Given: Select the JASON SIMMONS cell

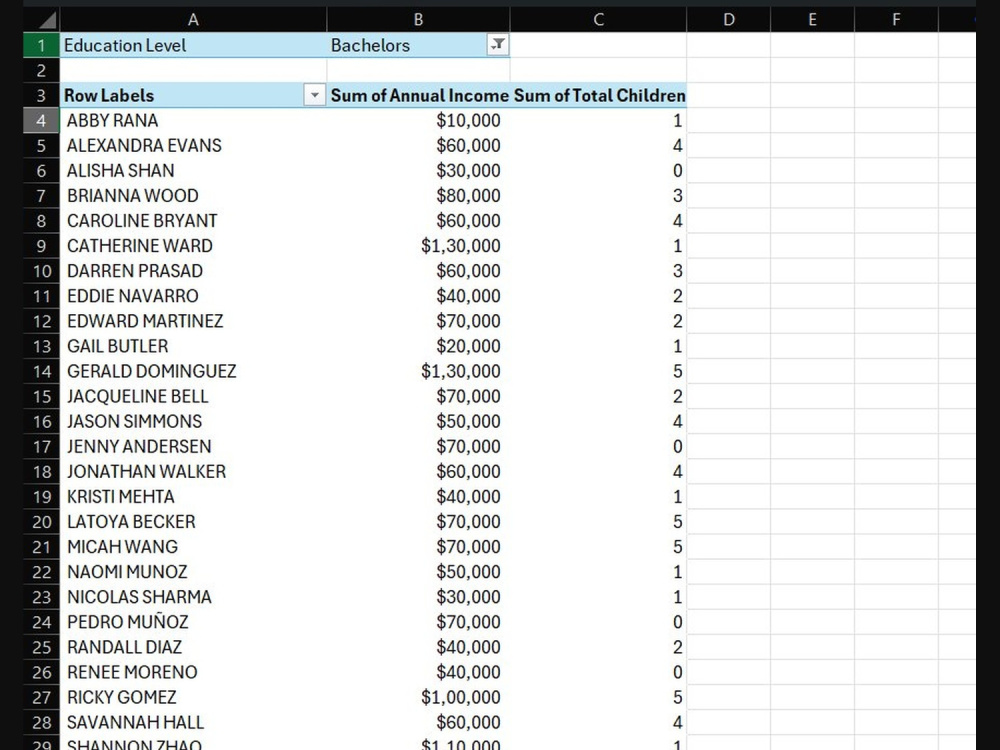Looking at the screenshot, I should pos(193,422).
